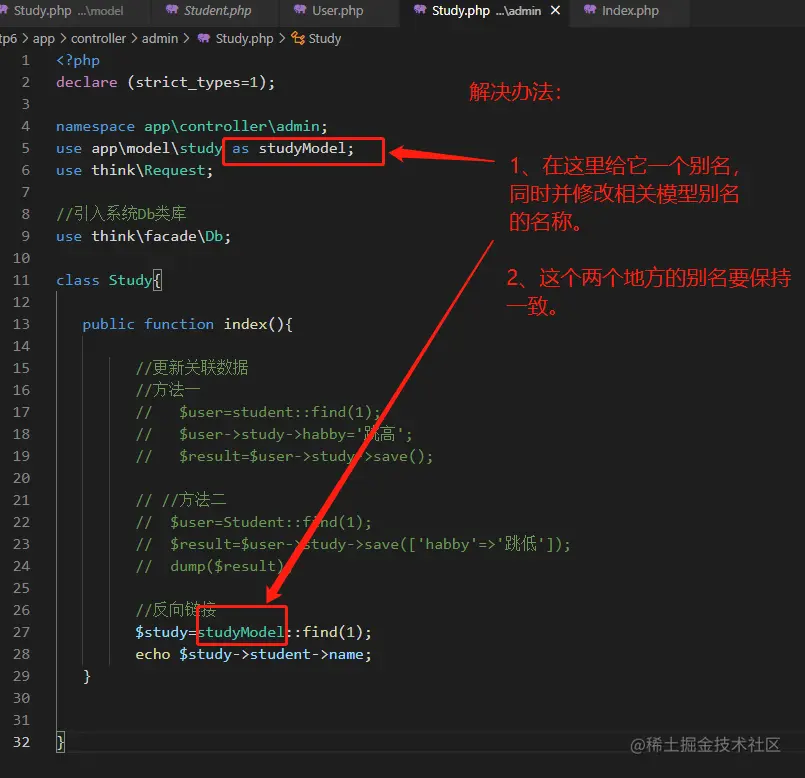This screenshot has width=805, height=778.
Task: Click 'function' keyword on line 13
Action: click(179, 325)
